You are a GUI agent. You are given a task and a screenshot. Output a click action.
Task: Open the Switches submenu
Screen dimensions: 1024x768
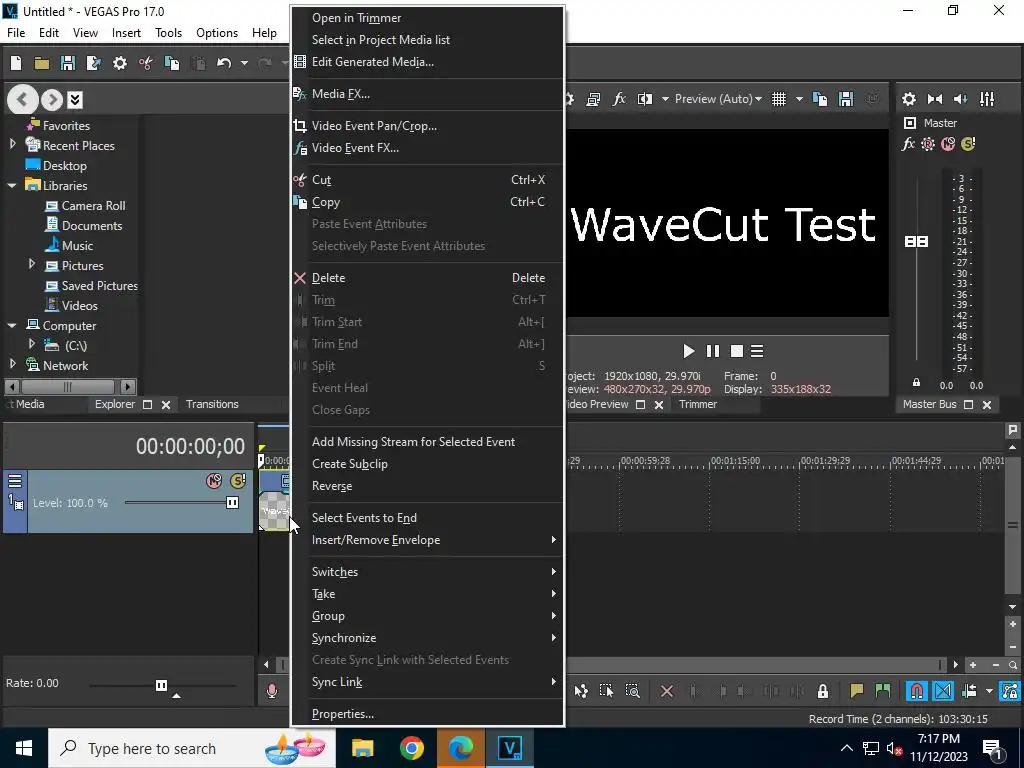click(428, 572)
